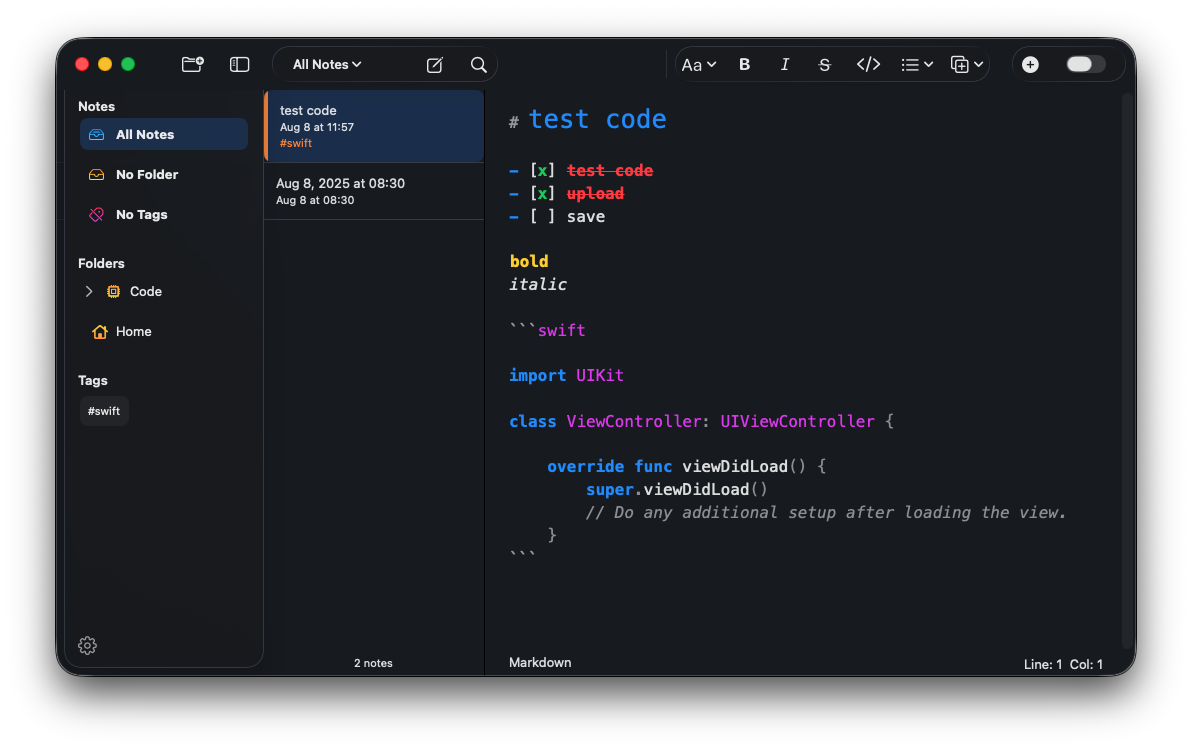Click the round plus button

point(1030,64)
